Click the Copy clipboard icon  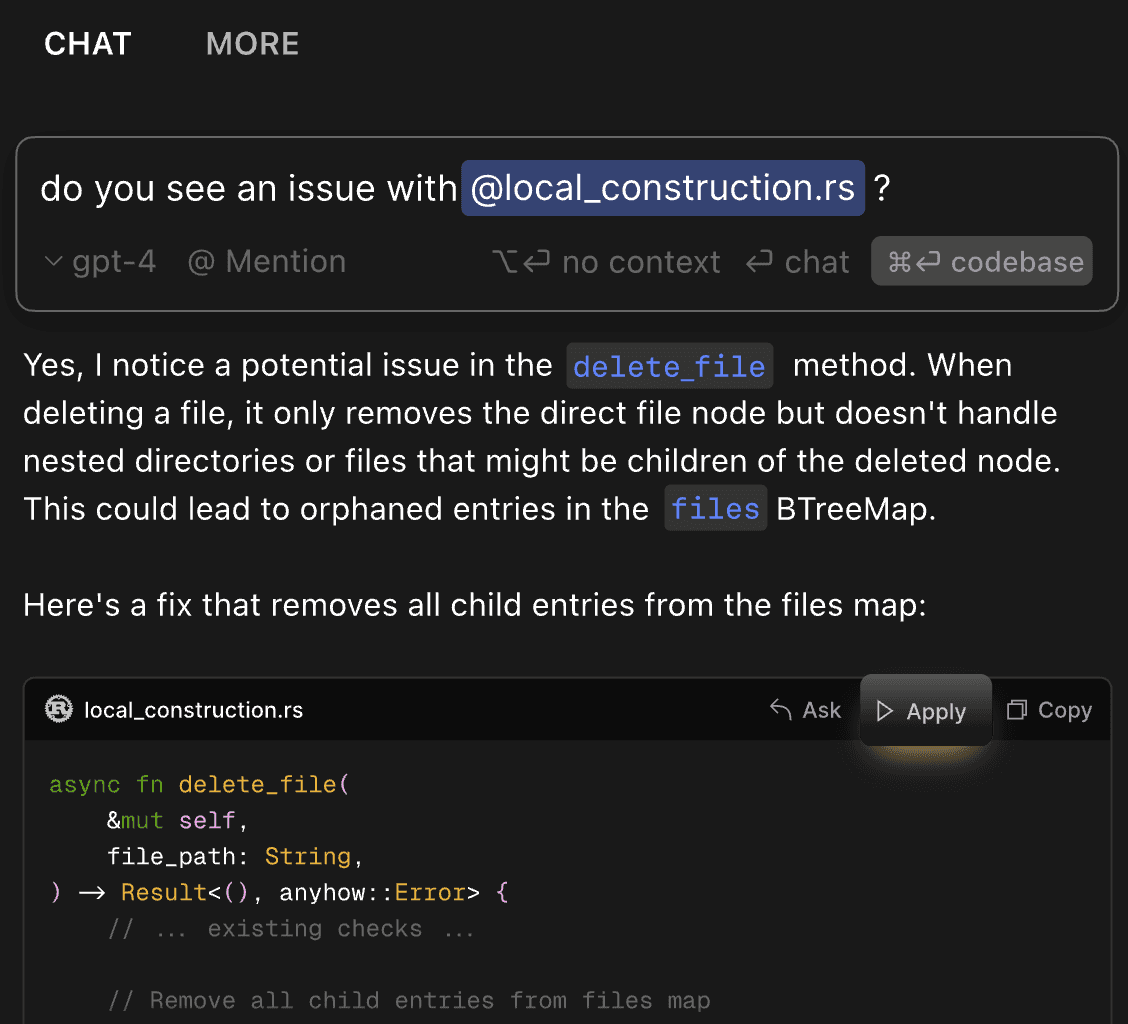(x=1016, y=710)
